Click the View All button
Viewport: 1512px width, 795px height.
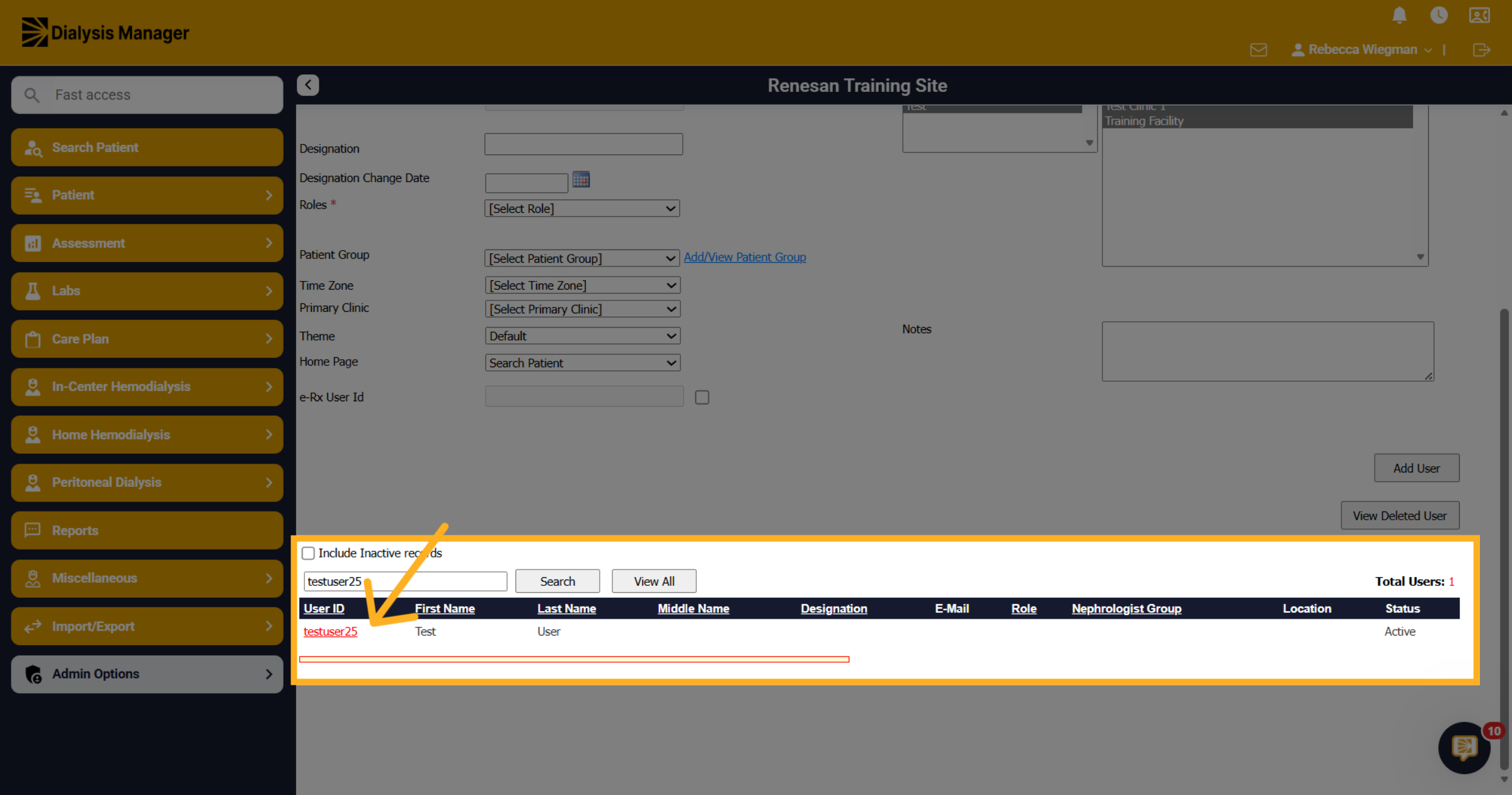(654, 581)
